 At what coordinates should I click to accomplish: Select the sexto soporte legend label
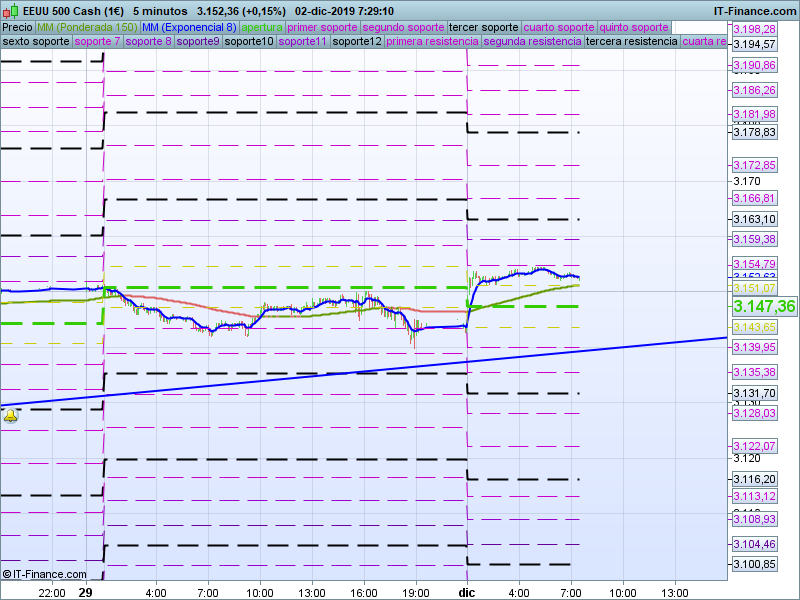pos(36,42)
